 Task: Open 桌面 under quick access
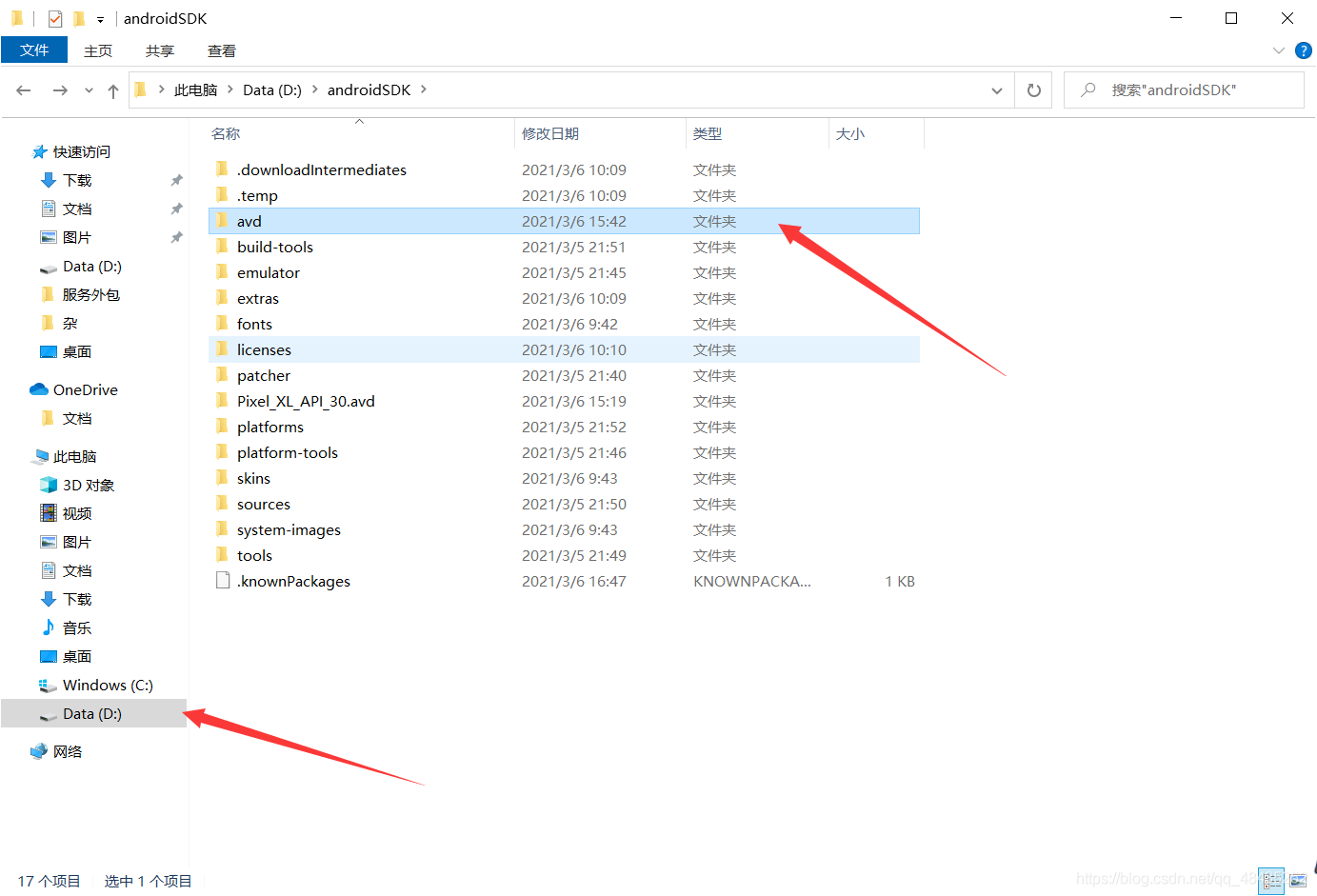tap(66, 351)
